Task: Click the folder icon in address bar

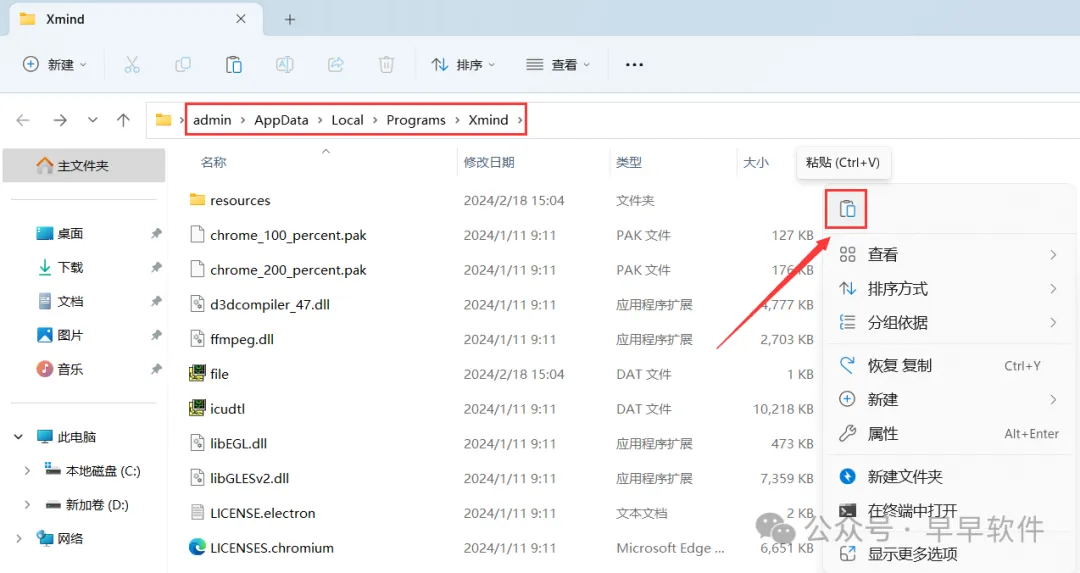Action: pyautogui.click(x=163, y=120)
